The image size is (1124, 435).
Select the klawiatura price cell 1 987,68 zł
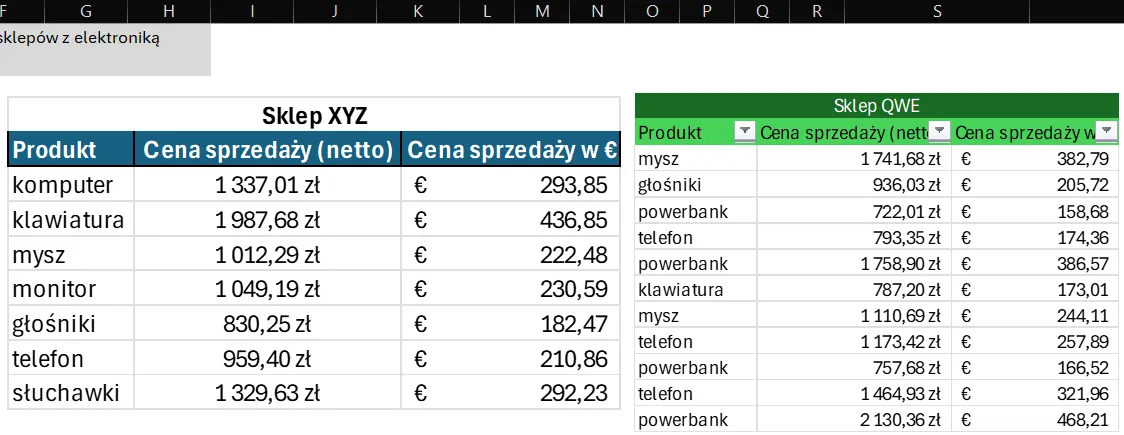coord(267,220)
